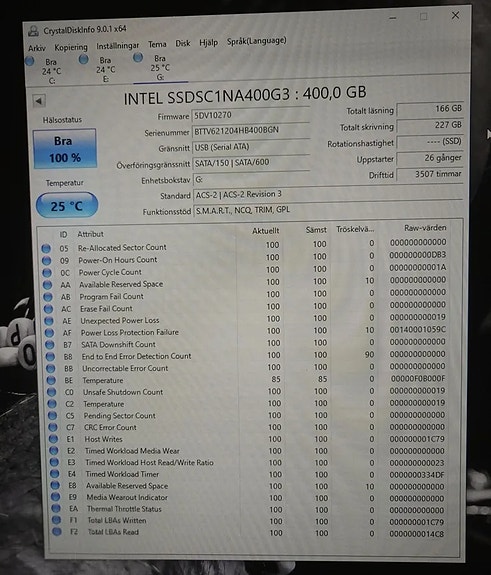
Task: Click the Rotationshastighet value ---- (SSD)
Action: tap(430, 142)
